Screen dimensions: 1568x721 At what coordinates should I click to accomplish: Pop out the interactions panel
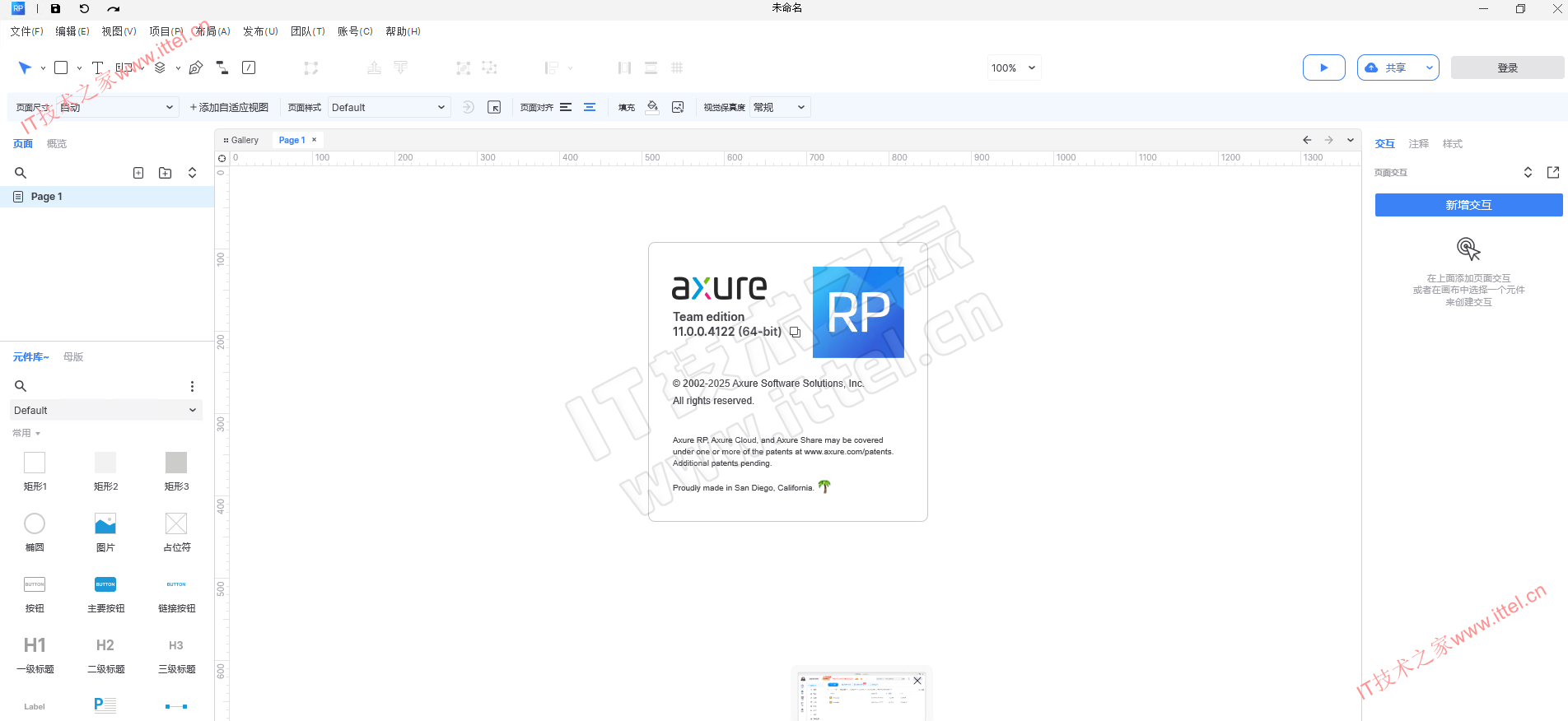1553,172
